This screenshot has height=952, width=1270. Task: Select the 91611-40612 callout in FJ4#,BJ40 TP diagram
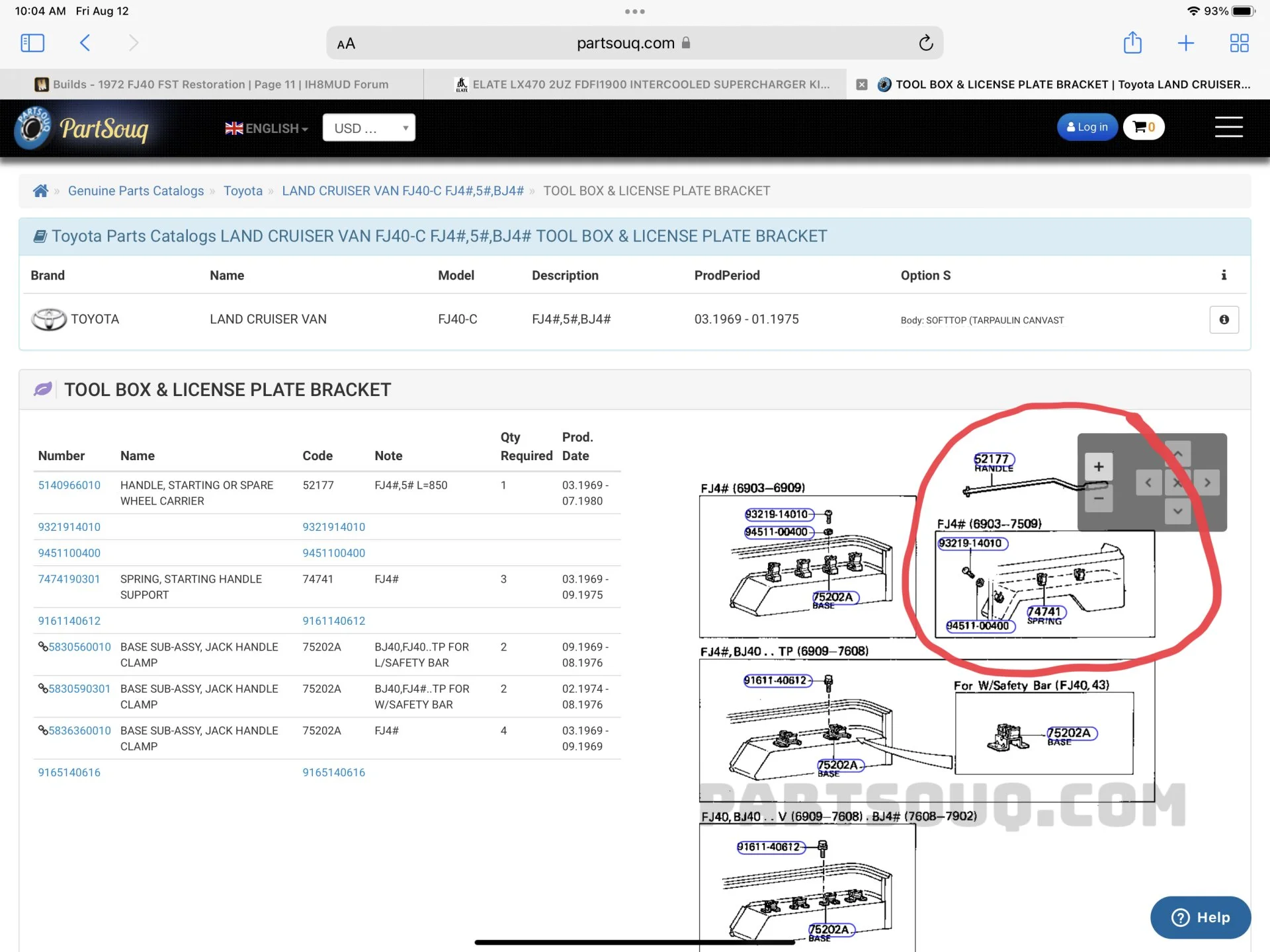[x=777, y=680]
